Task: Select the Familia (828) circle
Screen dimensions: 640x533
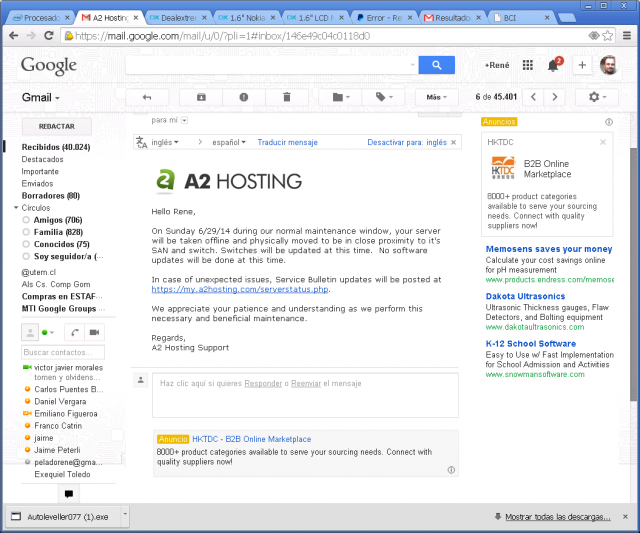Action: point(58,232)
